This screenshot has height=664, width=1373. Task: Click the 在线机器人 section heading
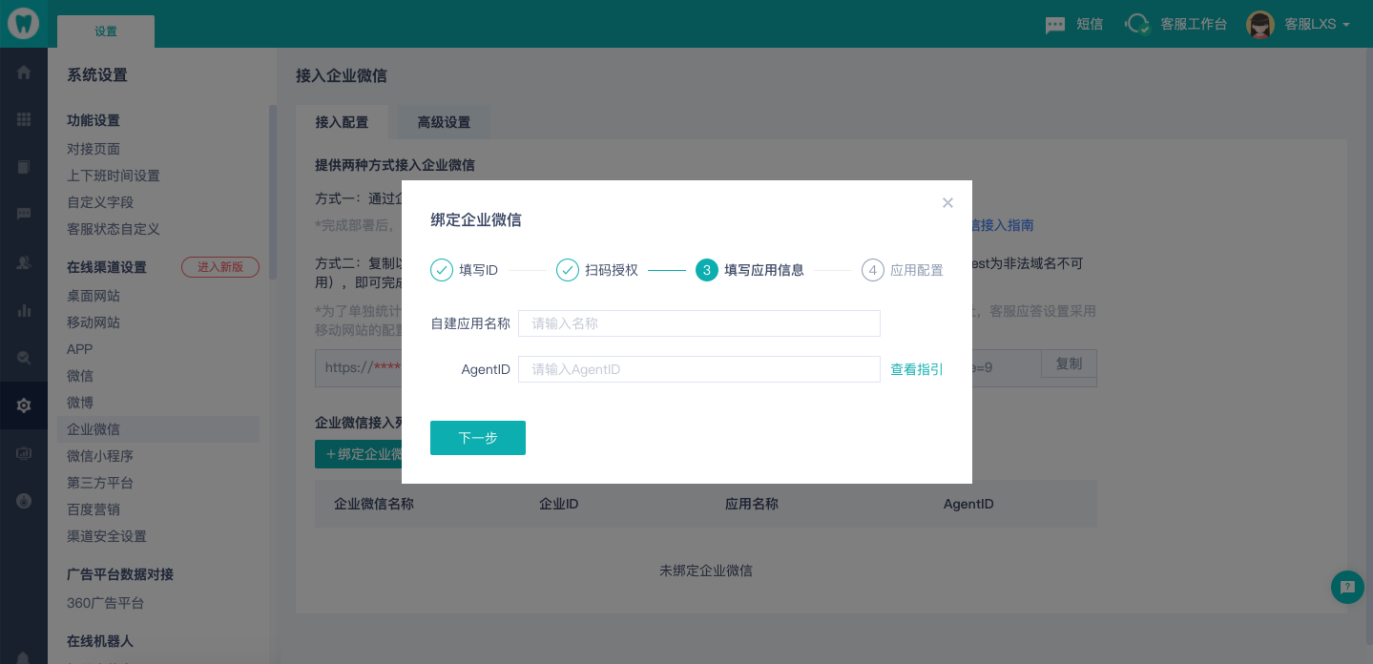pyautogui.click(x=100, y=640)
